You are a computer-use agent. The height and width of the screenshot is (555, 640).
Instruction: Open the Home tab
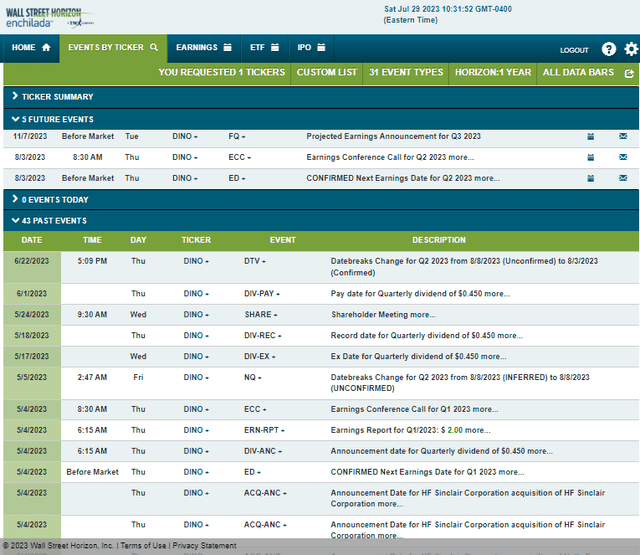coord(31,48)
